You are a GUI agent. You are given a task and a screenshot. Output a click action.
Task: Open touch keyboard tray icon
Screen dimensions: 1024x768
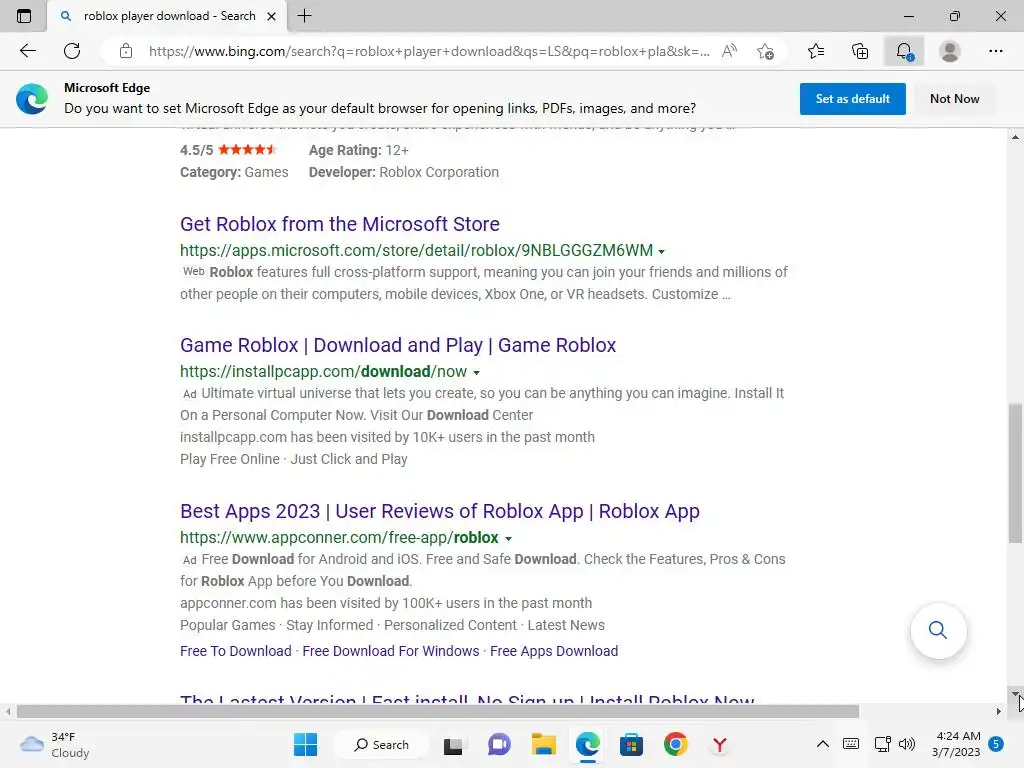pos(851,744)
